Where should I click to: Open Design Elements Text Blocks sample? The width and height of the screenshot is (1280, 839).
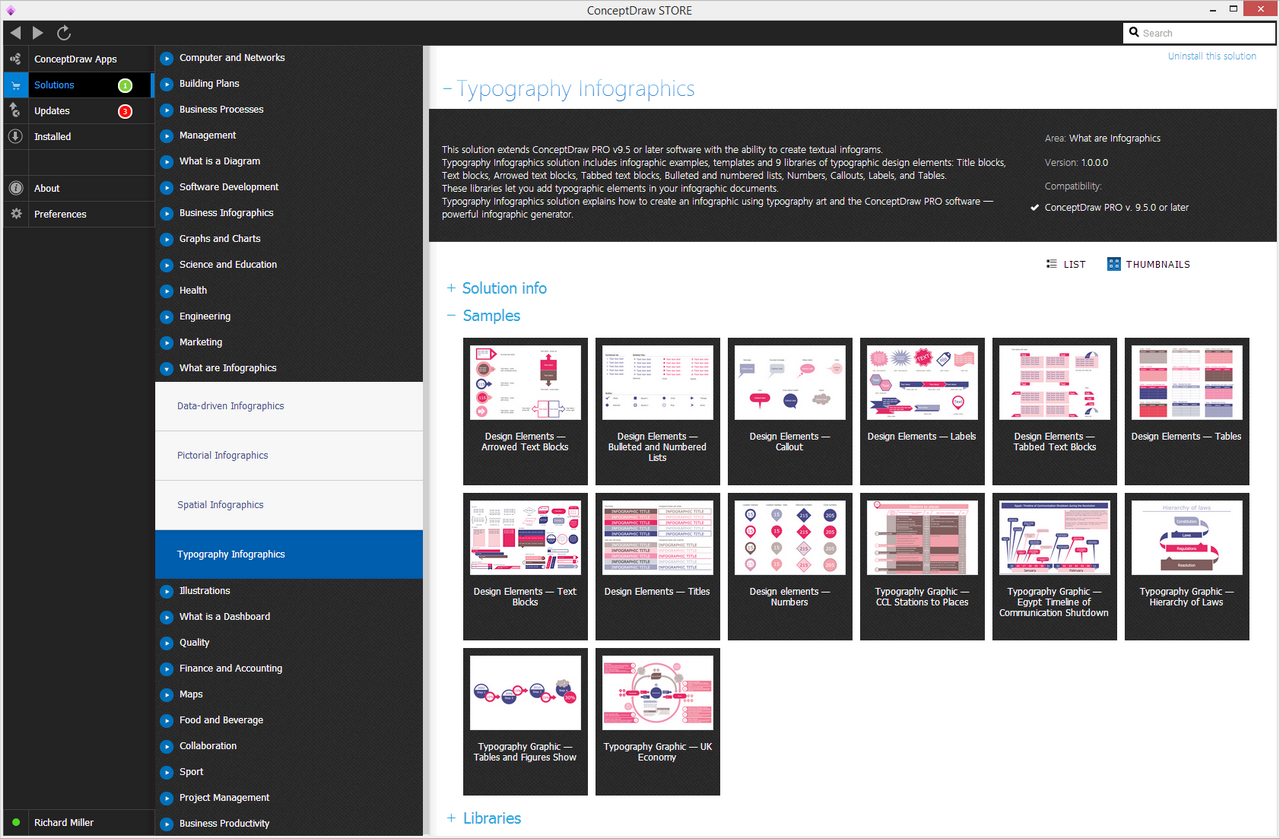point(526,566)
